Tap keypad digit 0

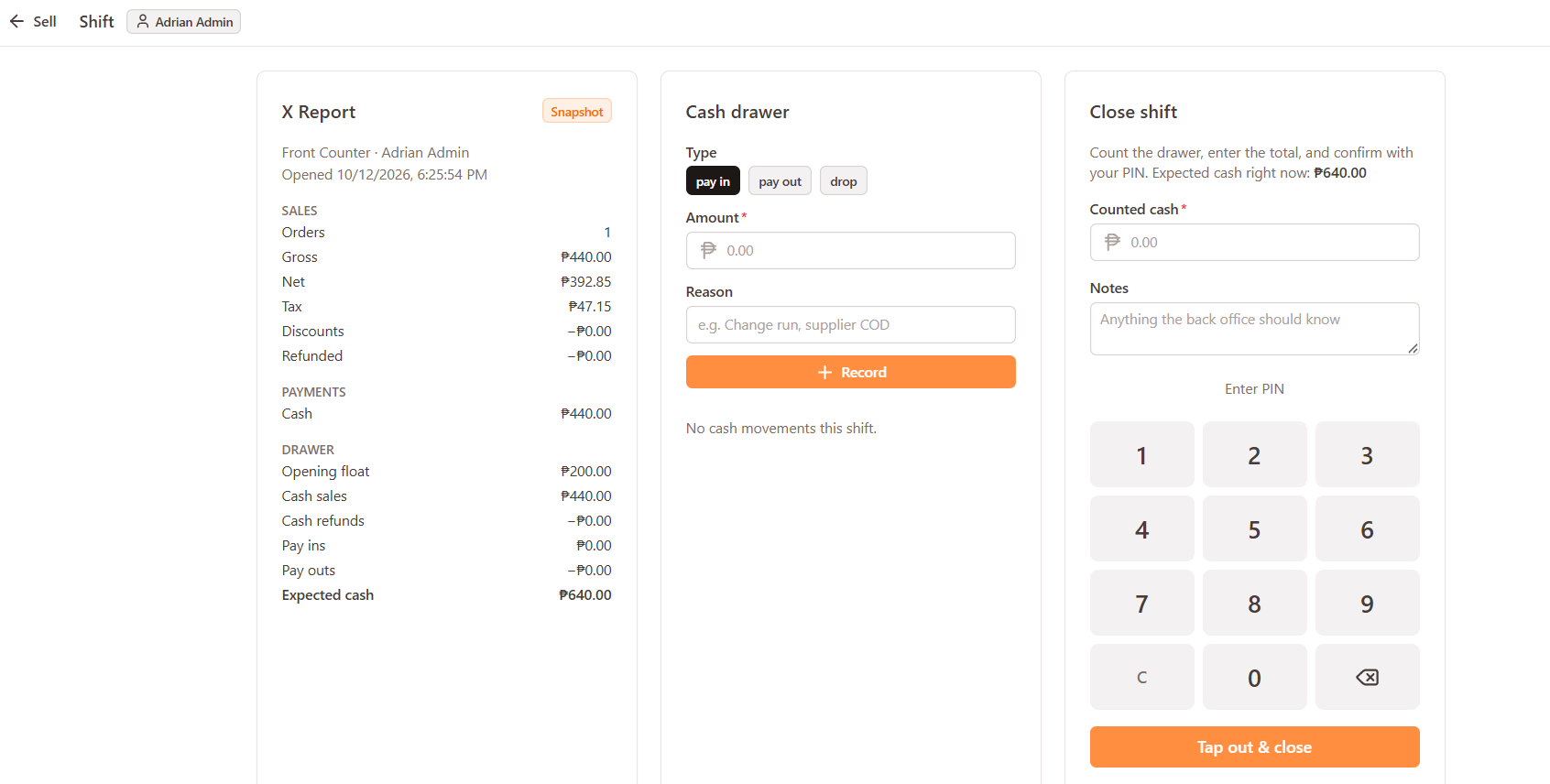[x=1254, y=677]
